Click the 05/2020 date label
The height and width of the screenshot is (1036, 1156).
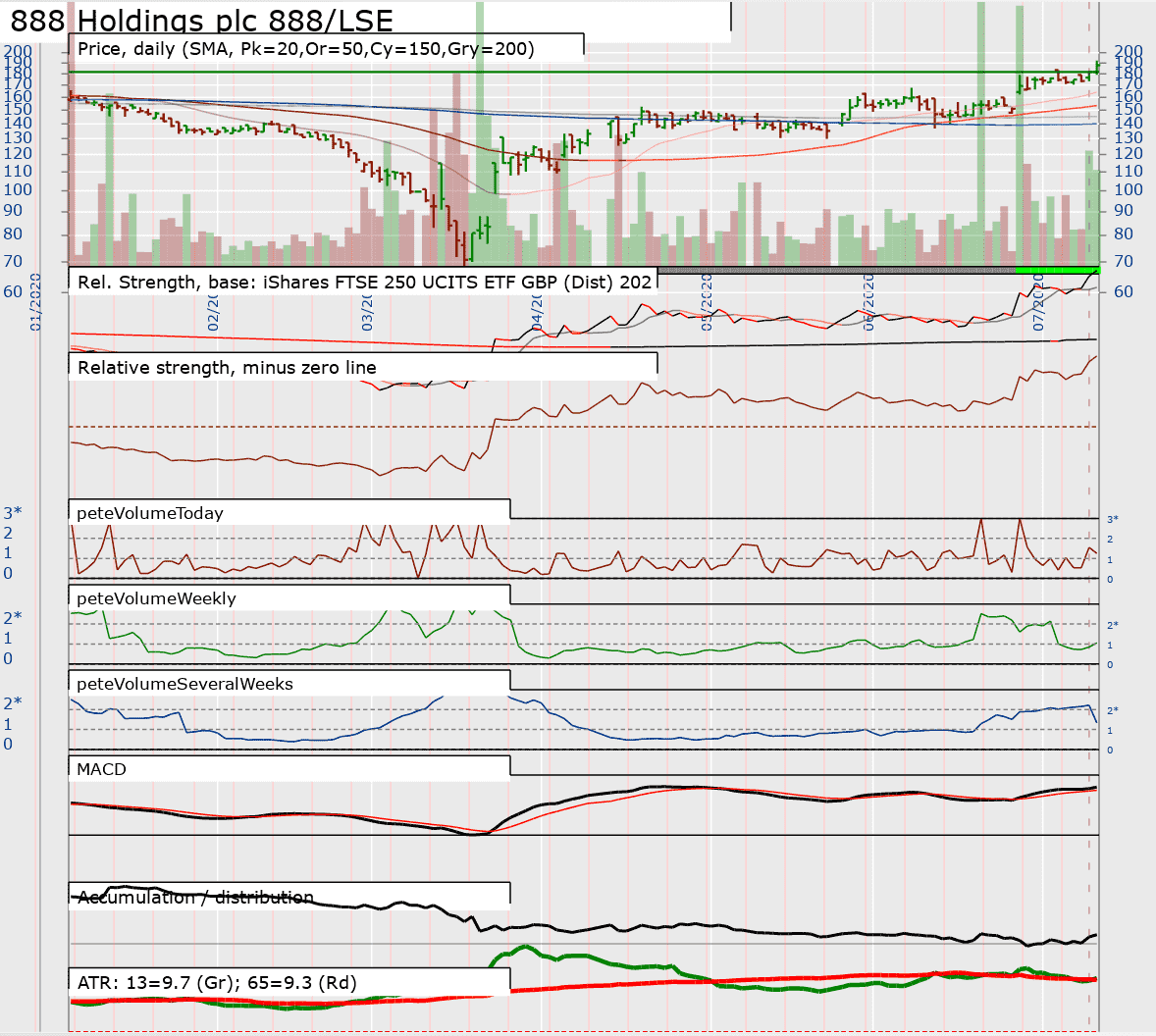click(706, 302)
